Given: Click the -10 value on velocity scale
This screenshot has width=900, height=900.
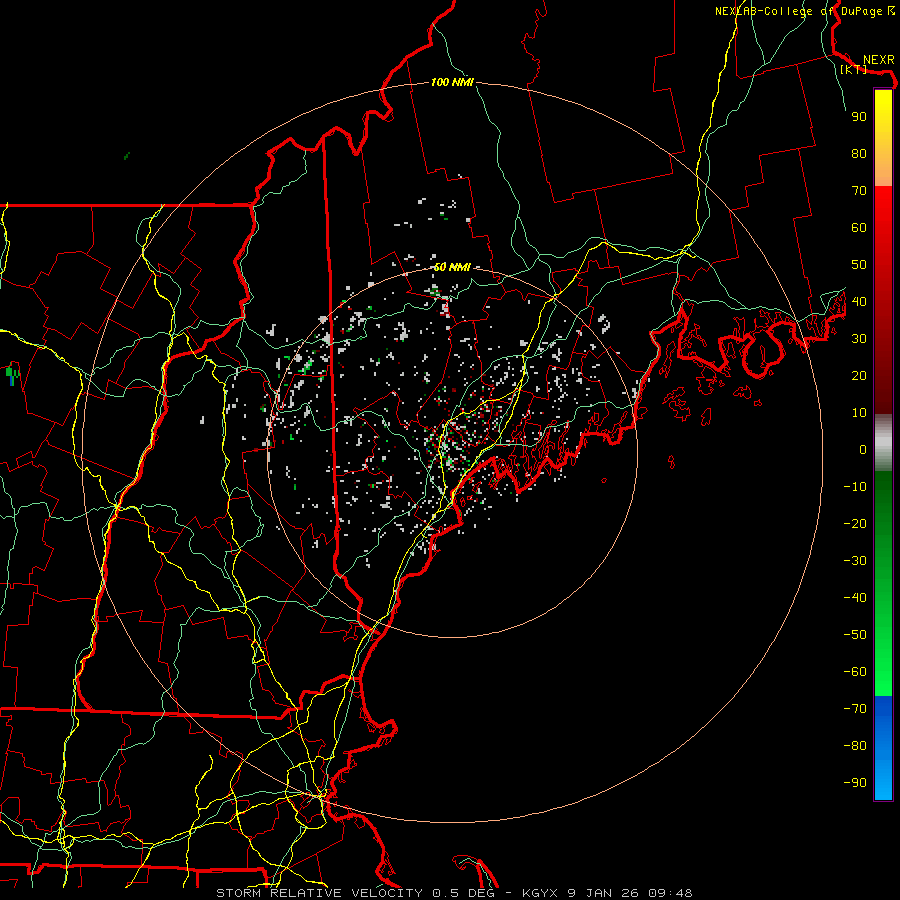Looking at the screenshot, I should point(855,487).
